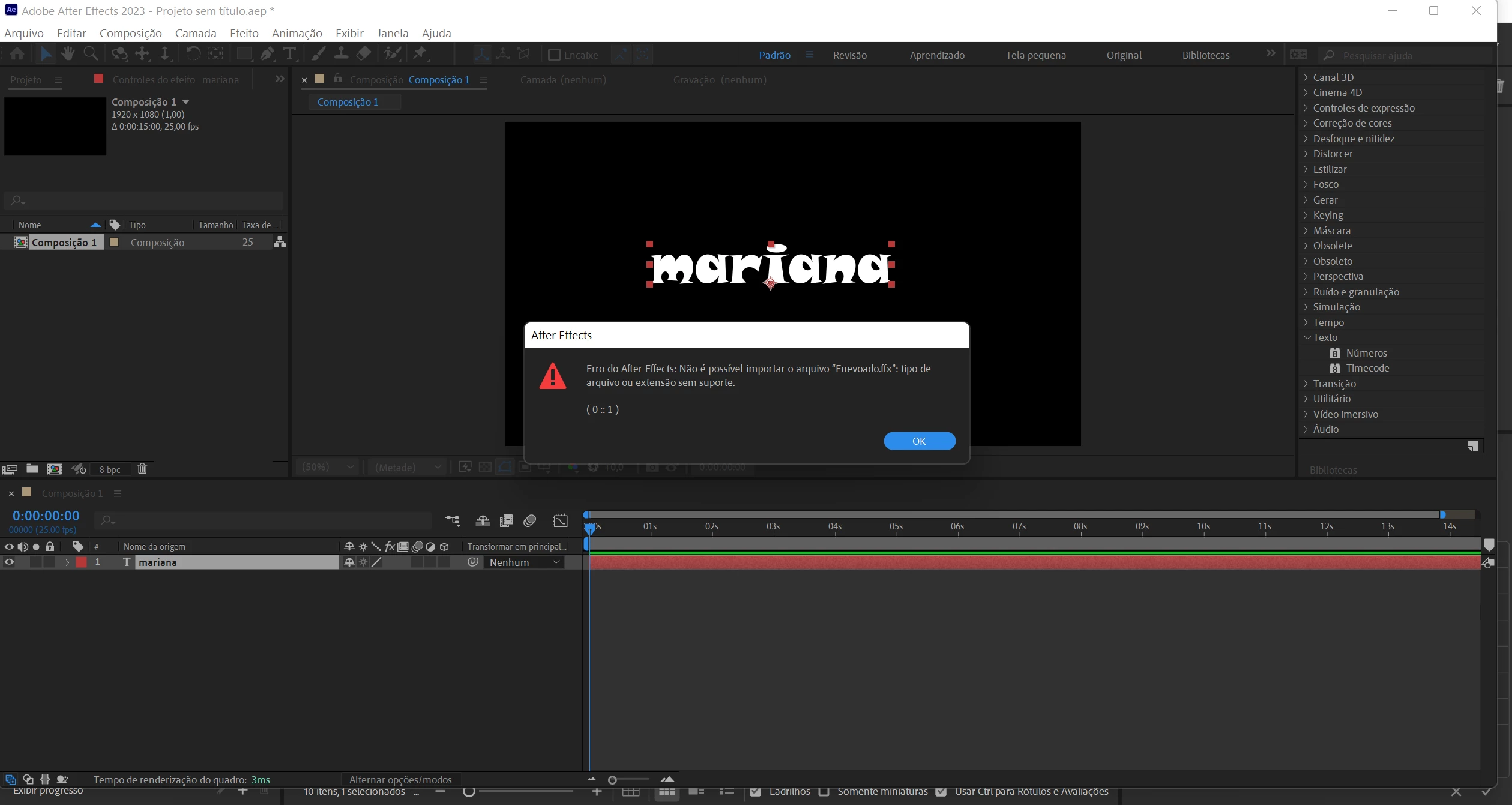
Task: Select the Rotation tool
Action: [x=193, y=54]
